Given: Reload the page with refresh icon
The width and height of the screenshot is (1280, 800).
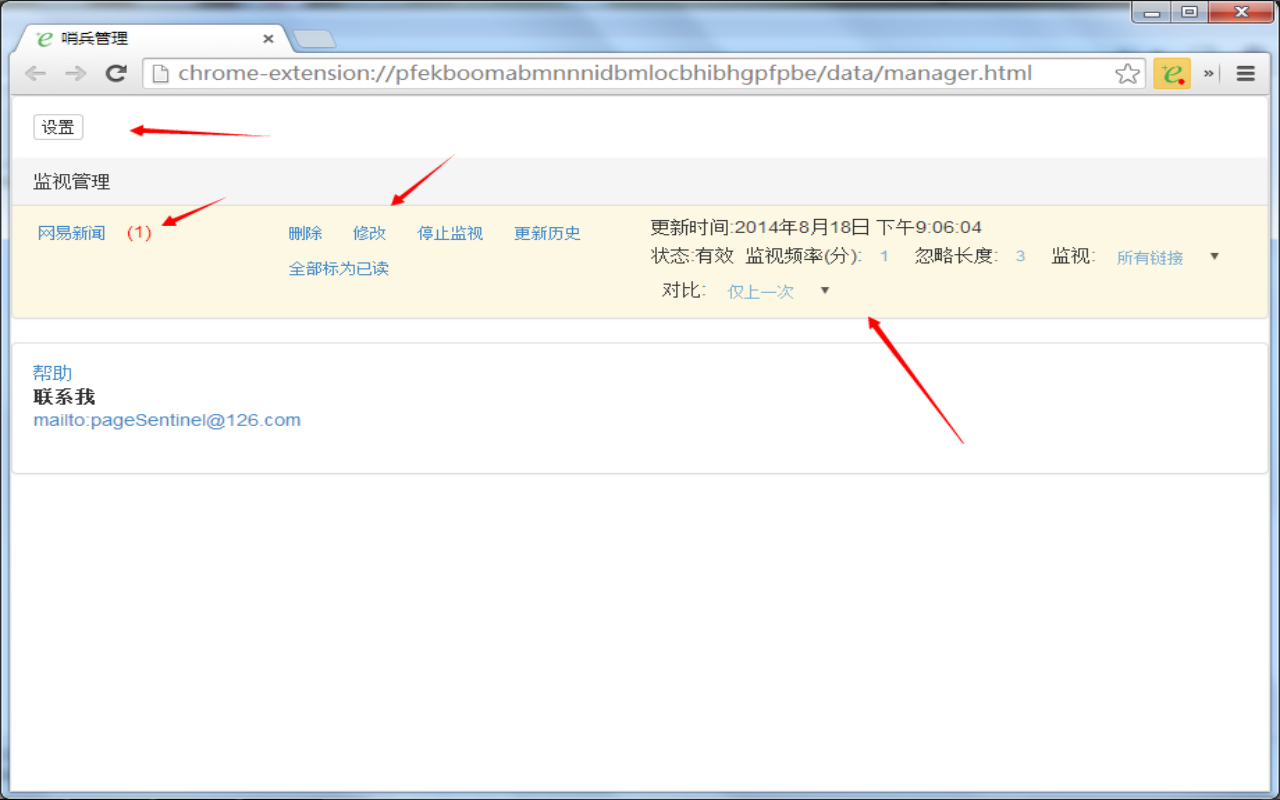Looking at the screenshot, I should (116, 73).
